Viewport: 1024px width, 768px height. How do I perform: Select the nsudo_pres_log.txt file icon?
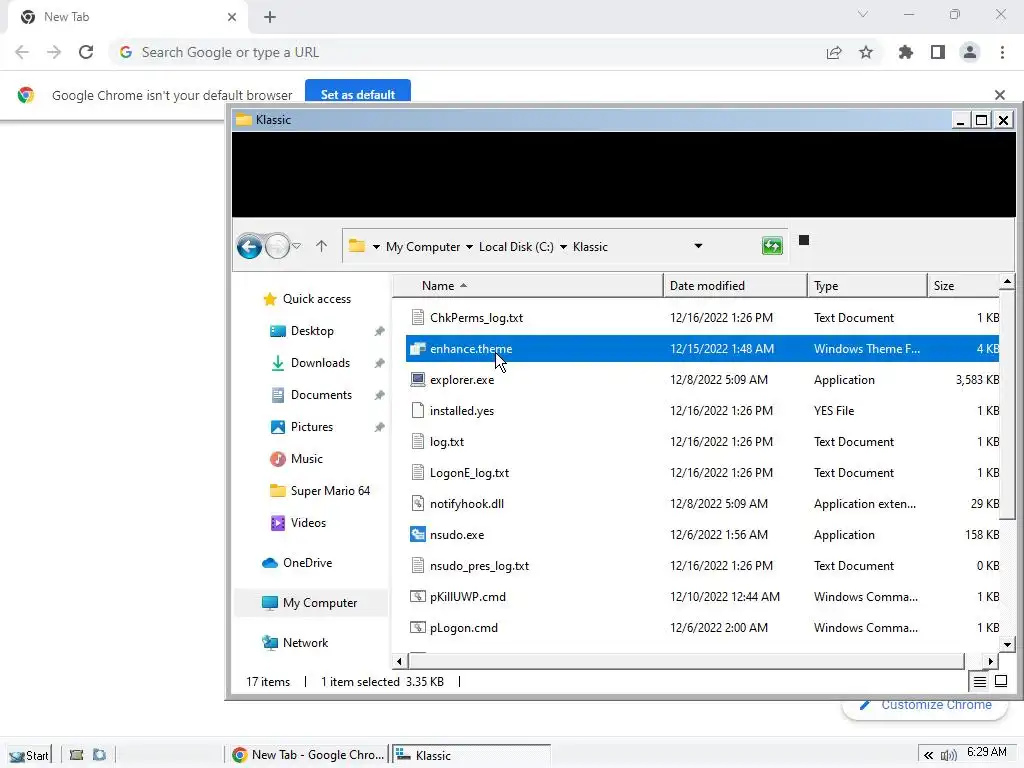417,566
